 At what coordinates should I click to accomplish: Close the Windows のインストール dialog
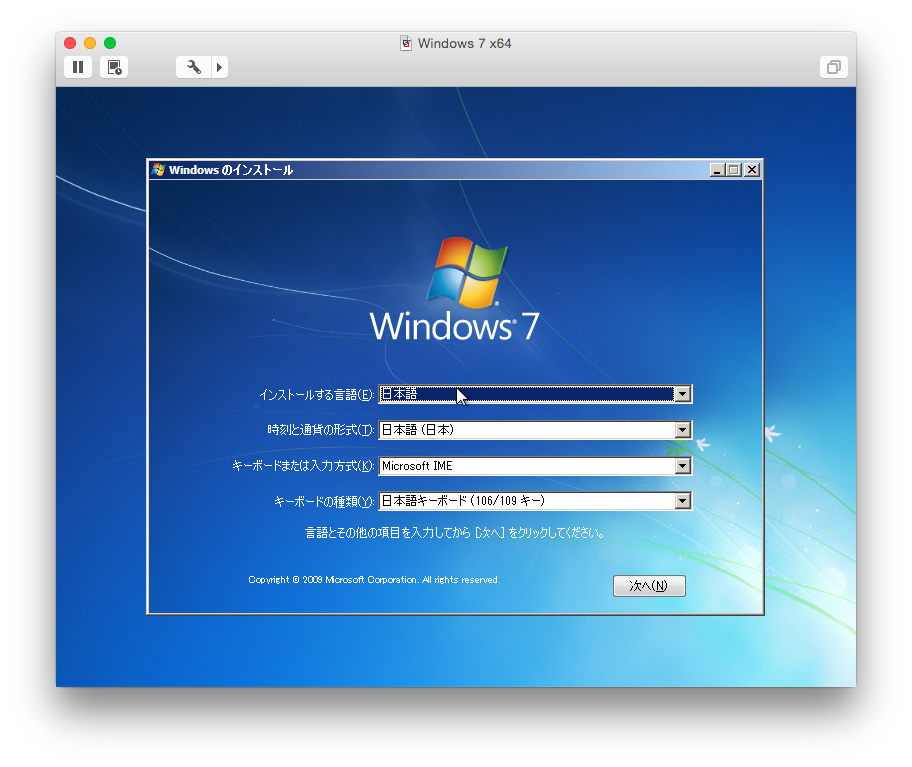tap(752, 170)
